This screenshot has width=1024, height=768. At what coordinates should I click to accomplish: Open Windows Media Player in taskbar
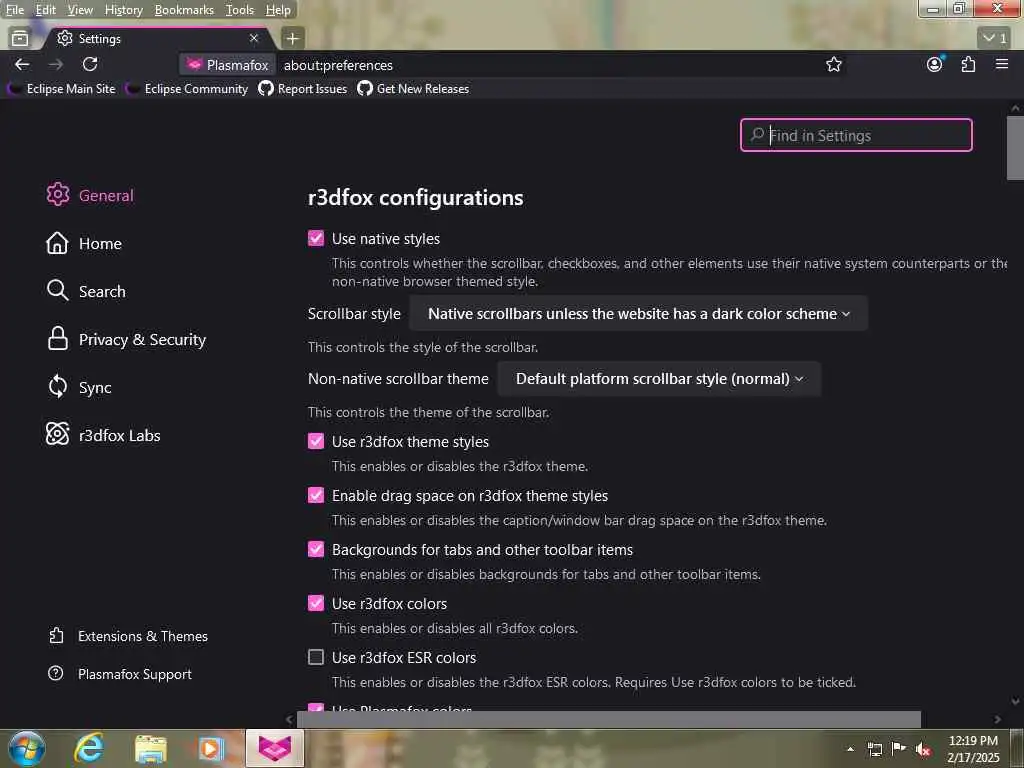point(210,748)
